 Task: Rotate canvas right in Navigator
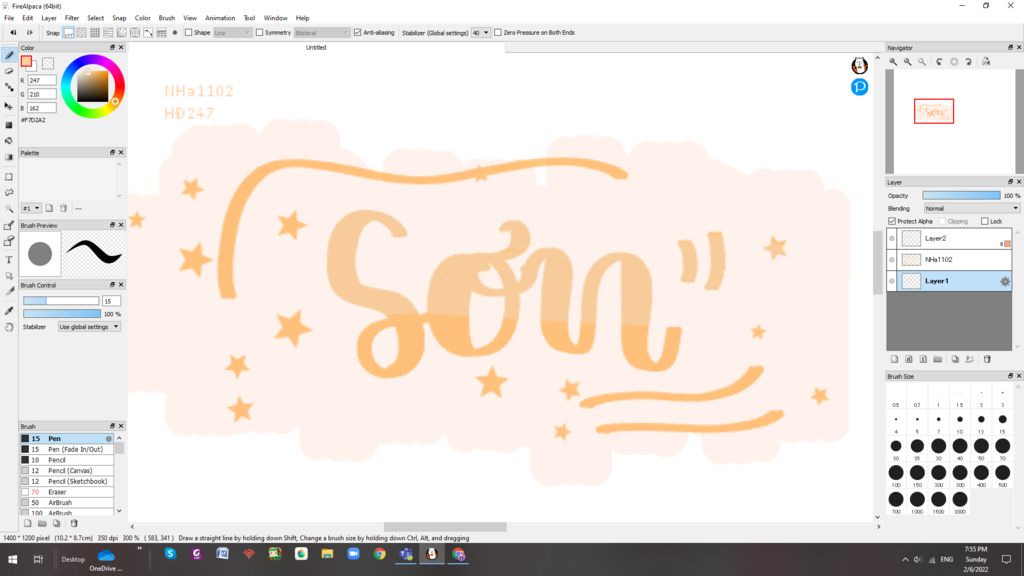tap(968, 61)
